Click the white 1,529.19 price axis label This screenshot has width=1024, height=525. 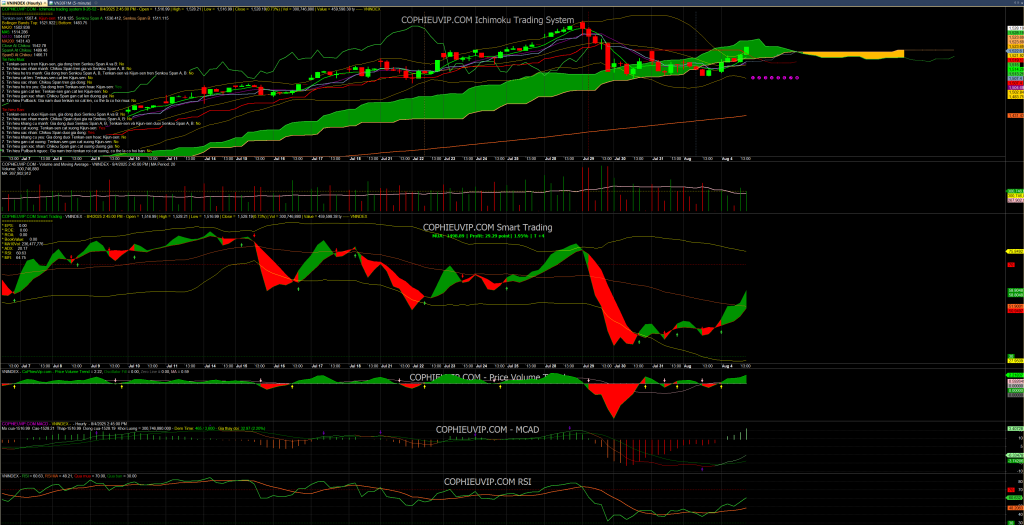pos(1016,28)
